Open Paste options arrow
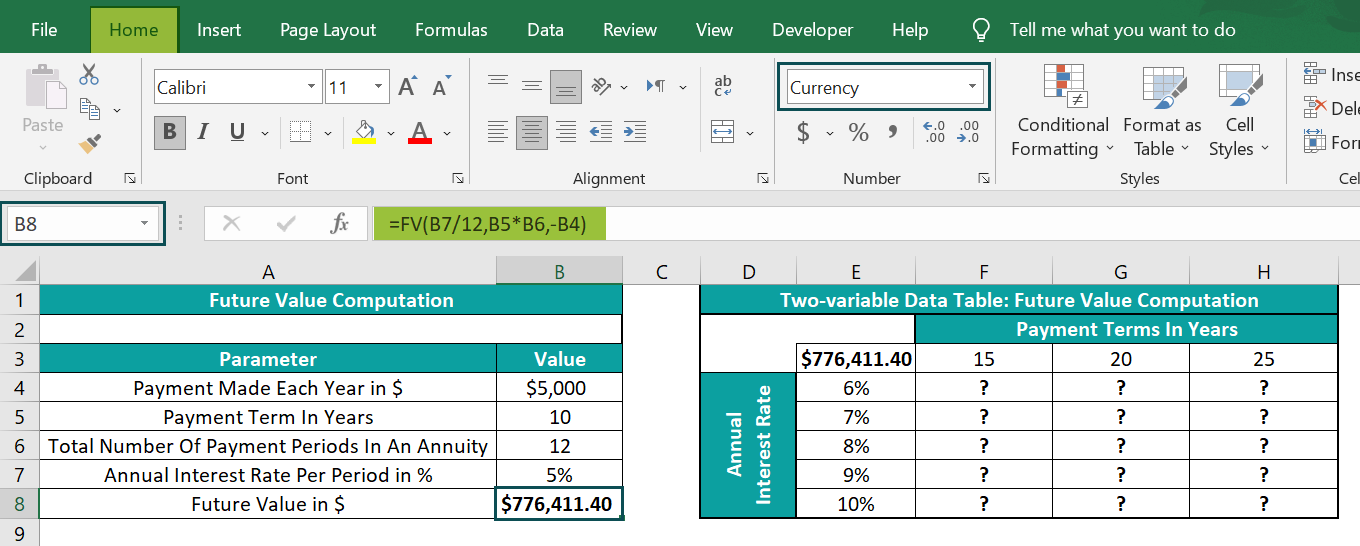Viewport: 1360px width, 546px height. click(43, 147)
